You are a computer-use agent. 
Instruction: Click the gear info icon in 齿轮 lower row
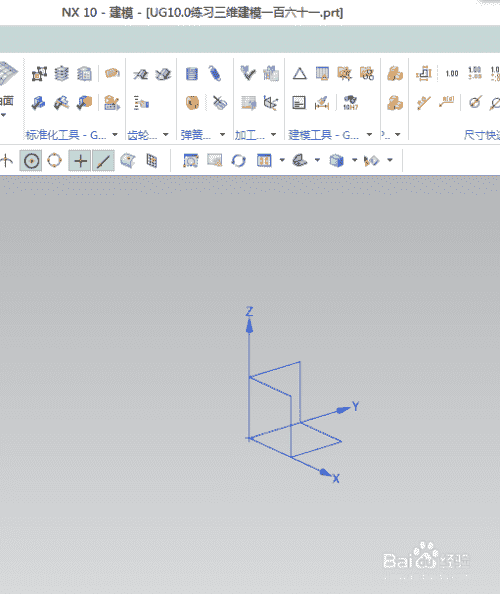141,103
